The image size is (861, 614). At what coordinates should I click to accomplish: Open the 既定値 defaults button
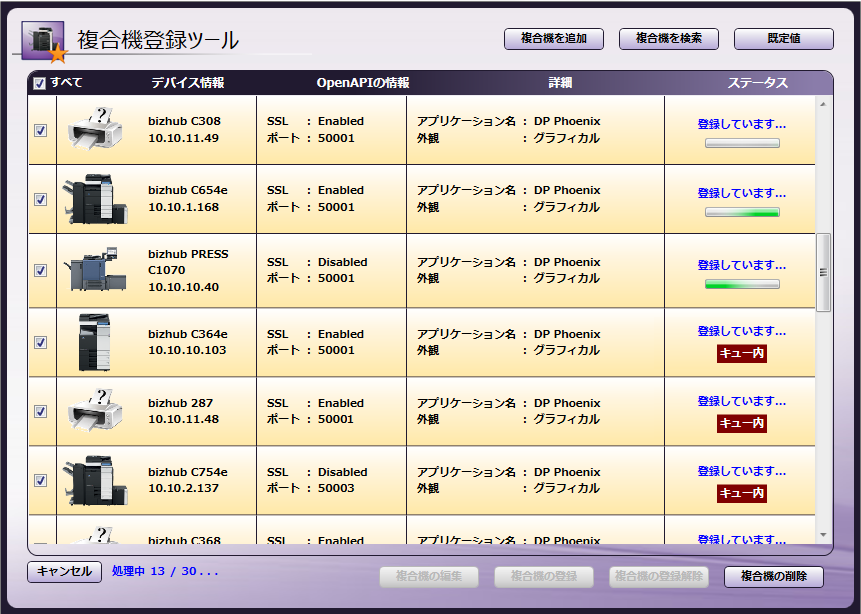pos(784,39)
